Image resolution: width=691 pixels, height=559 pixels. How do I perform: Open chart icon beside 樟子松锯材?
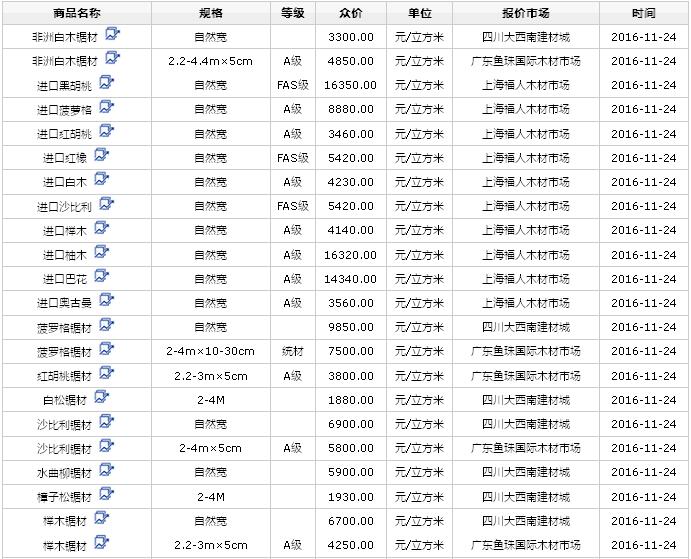tap(107, 494)
